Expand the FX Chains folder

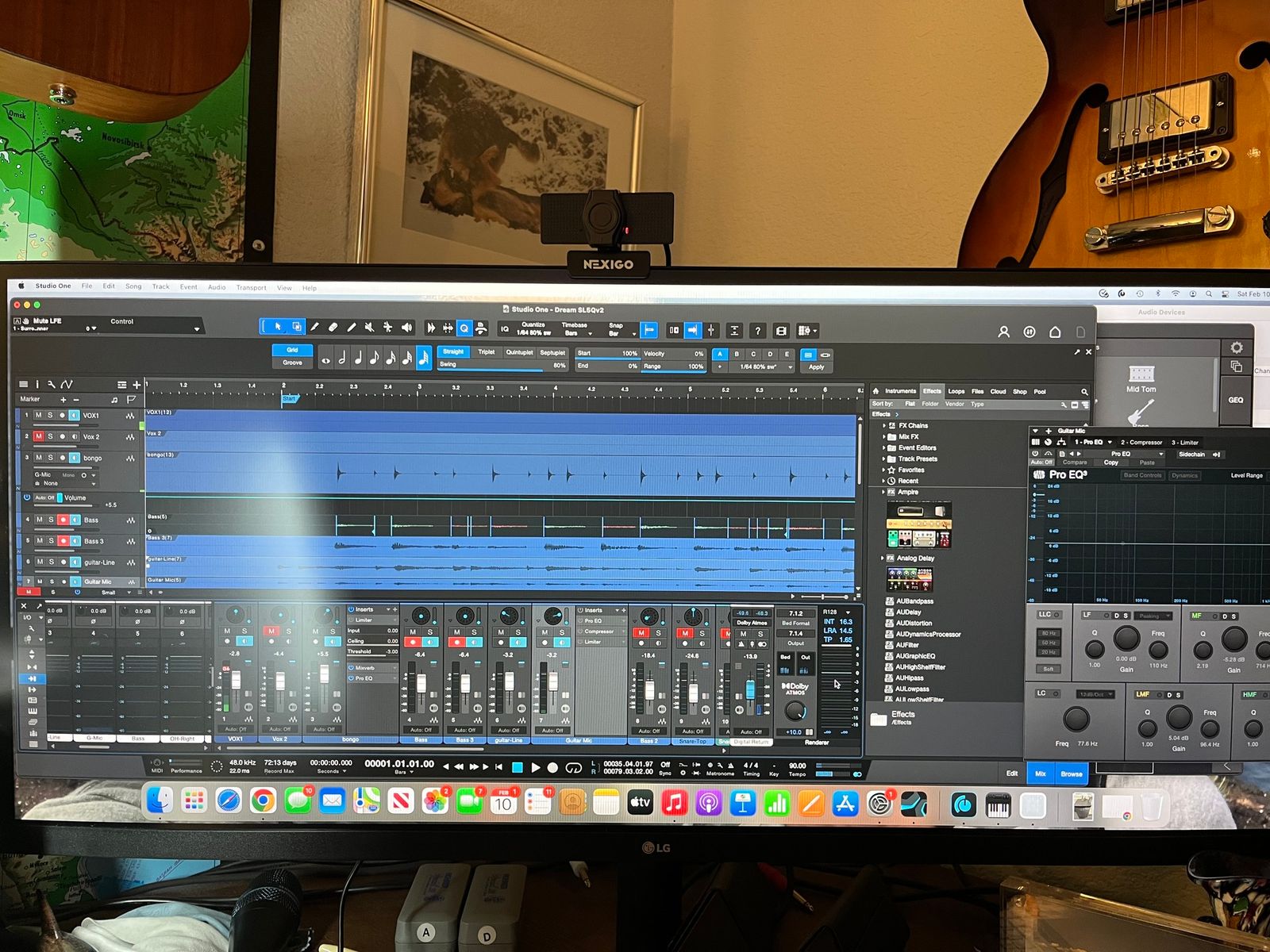point(884,426)
